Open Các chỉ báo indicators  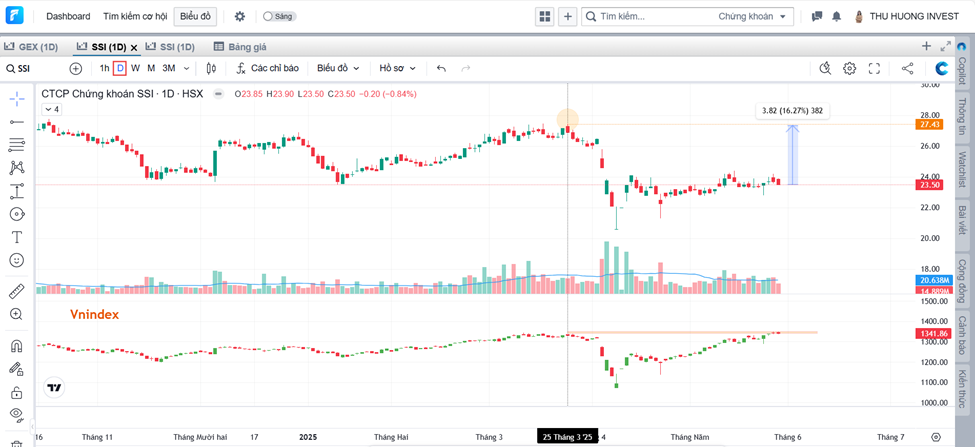pos(267,68)
